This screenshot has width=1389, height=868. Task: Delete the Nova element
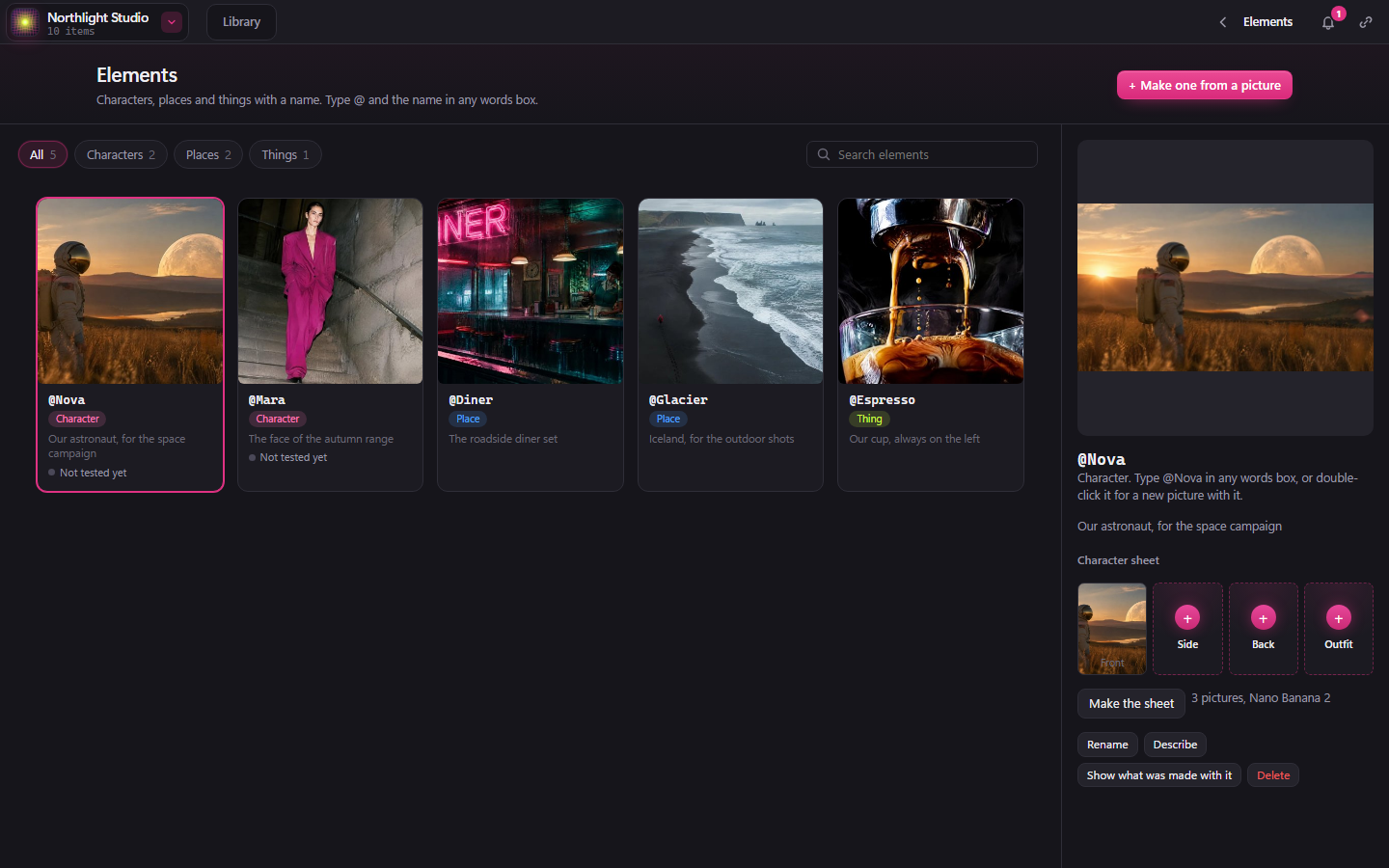point(1273,775)
